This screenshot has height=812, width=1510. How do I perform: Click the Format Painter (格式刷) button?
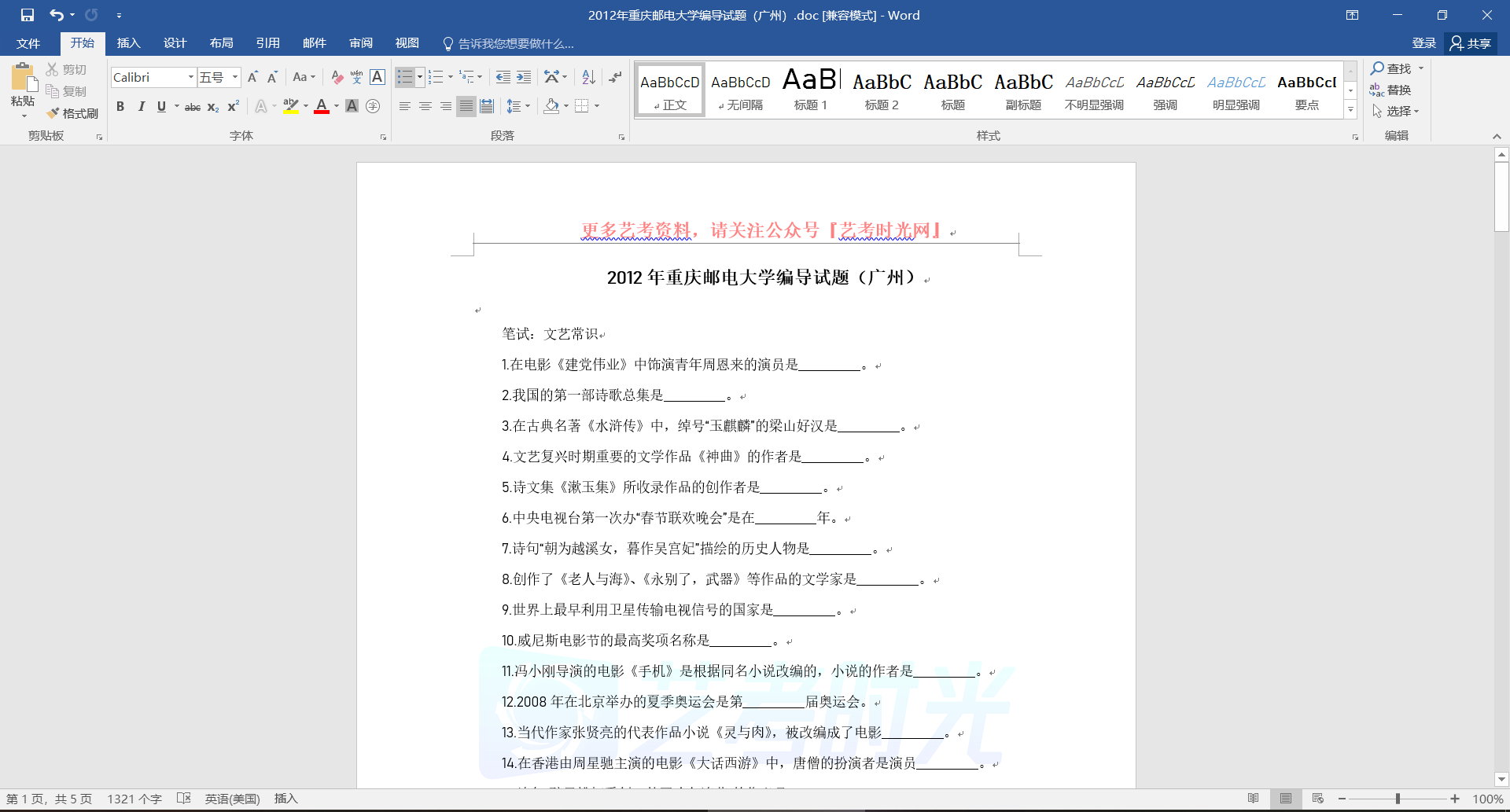[x=72, y=113]
